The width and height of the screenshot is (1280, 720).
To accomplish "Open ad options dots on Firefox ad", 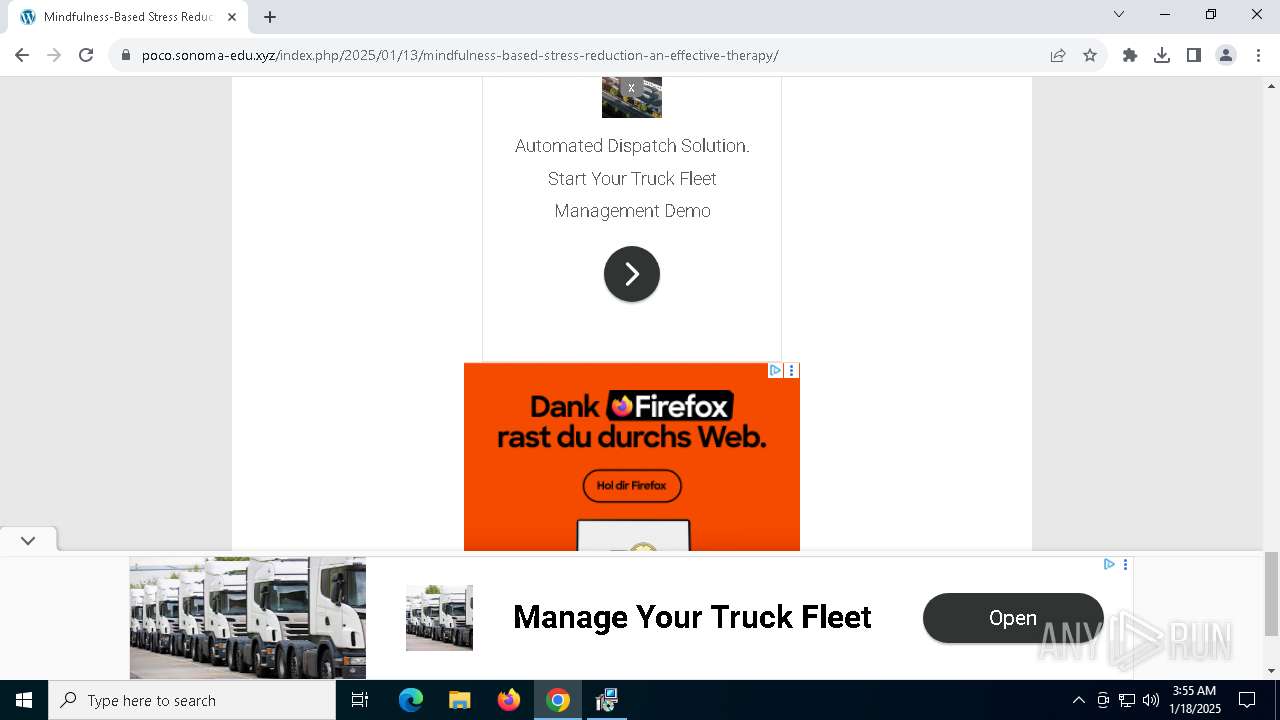I will point(792,370).
